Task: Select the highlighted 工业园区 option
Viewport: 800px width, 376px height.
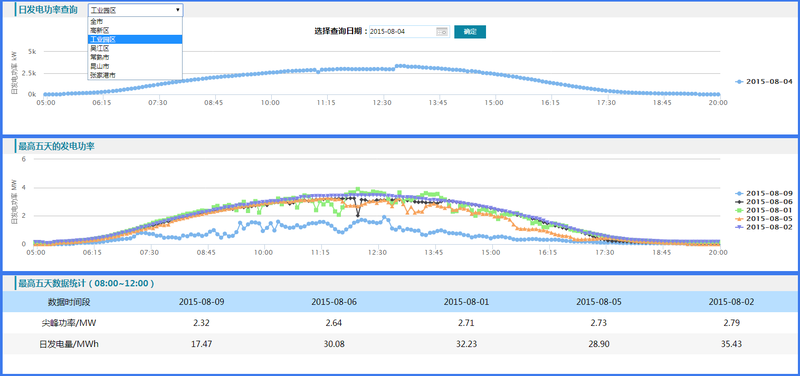Action: click(x=135, y=39)
